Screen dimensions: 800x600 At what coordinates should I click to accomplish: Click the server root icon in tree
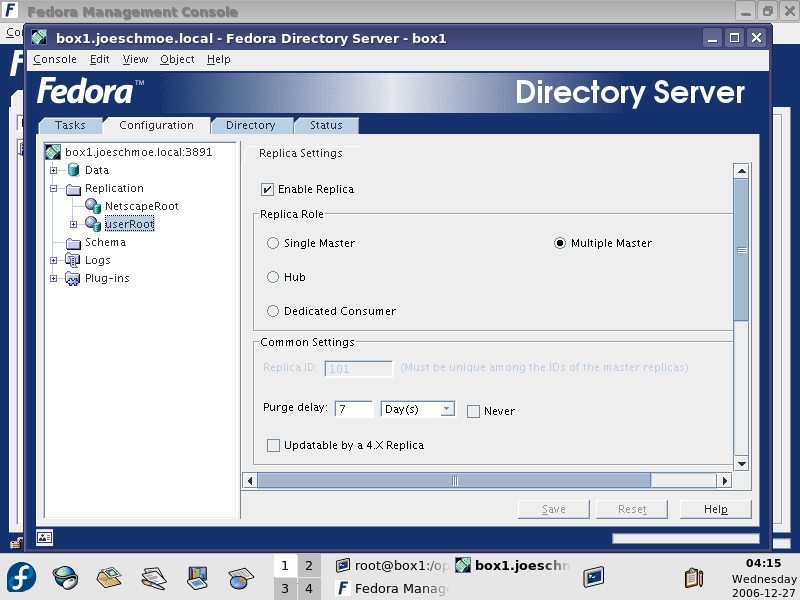tap(54, 152)
